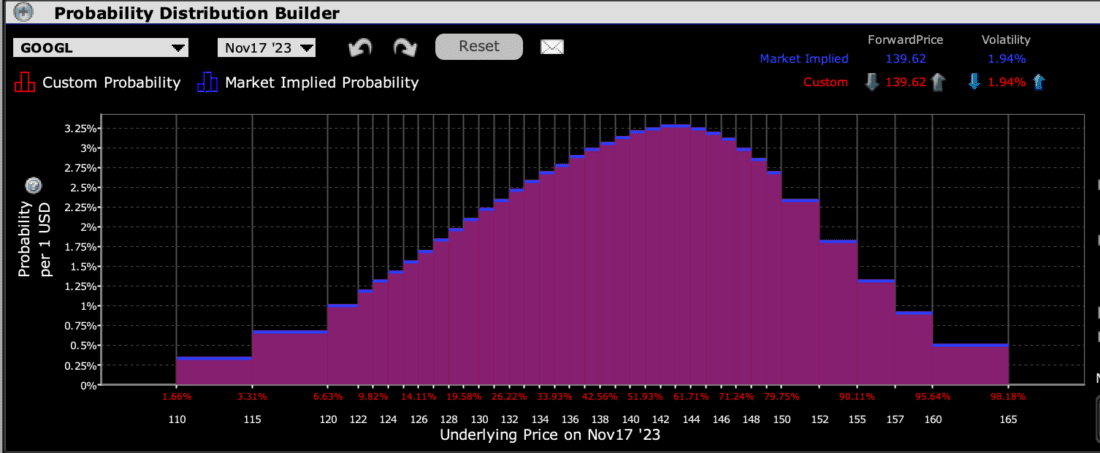1100x453 pixels.
Task: Click the Custom forward price value 139.62
Action: tap(906, 83)
